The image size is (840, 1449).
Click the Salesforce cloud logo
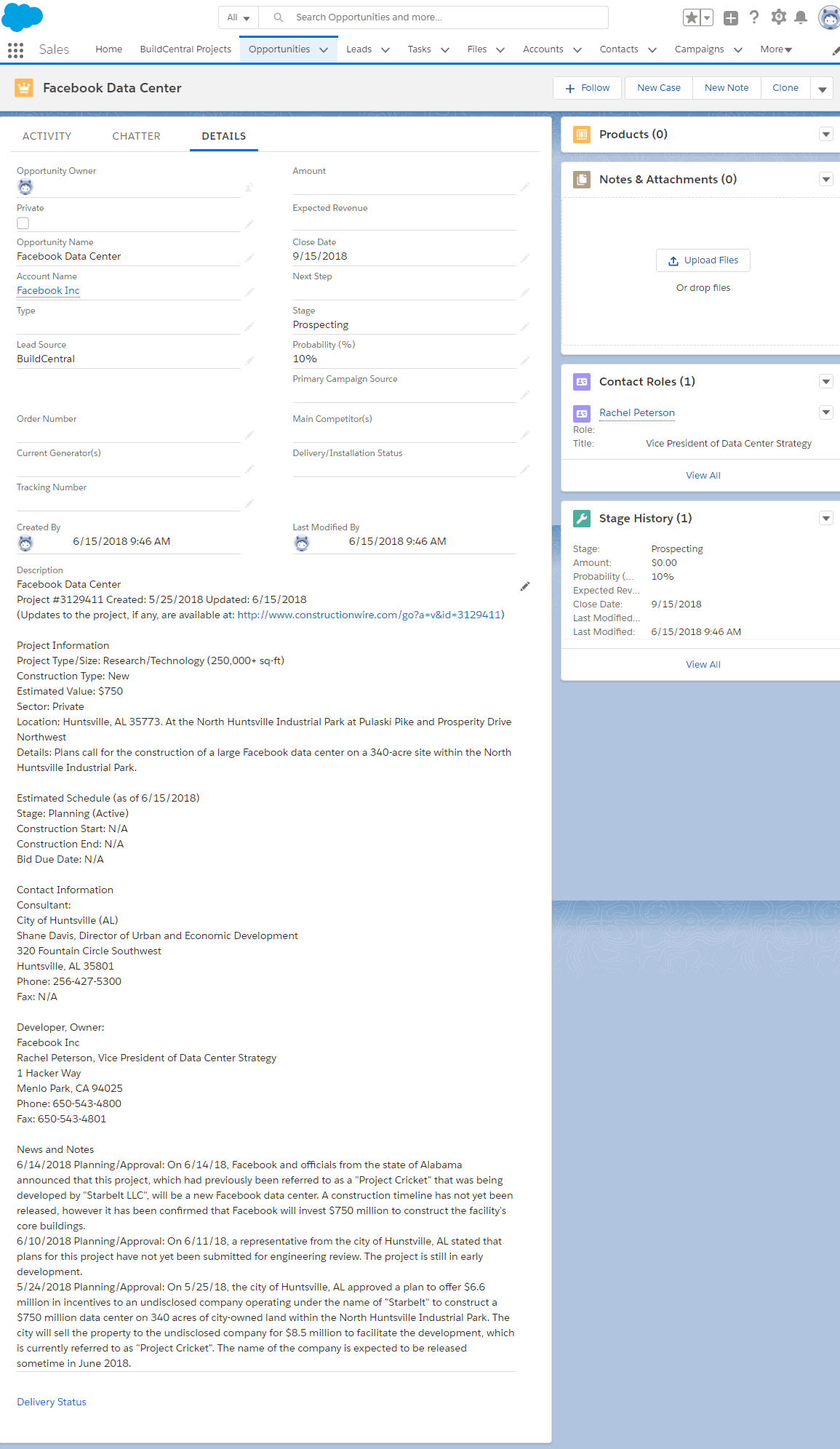click(23, 17)
